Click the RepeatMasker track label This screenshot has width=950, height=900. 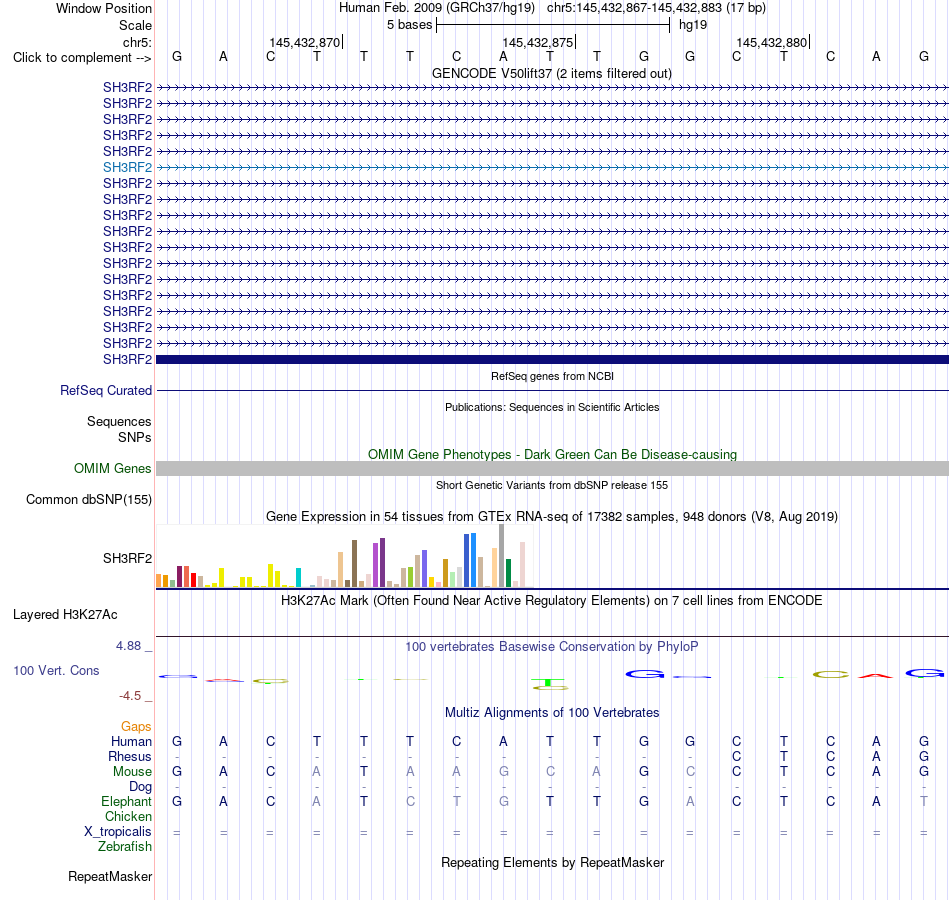(x=110, y=876)
